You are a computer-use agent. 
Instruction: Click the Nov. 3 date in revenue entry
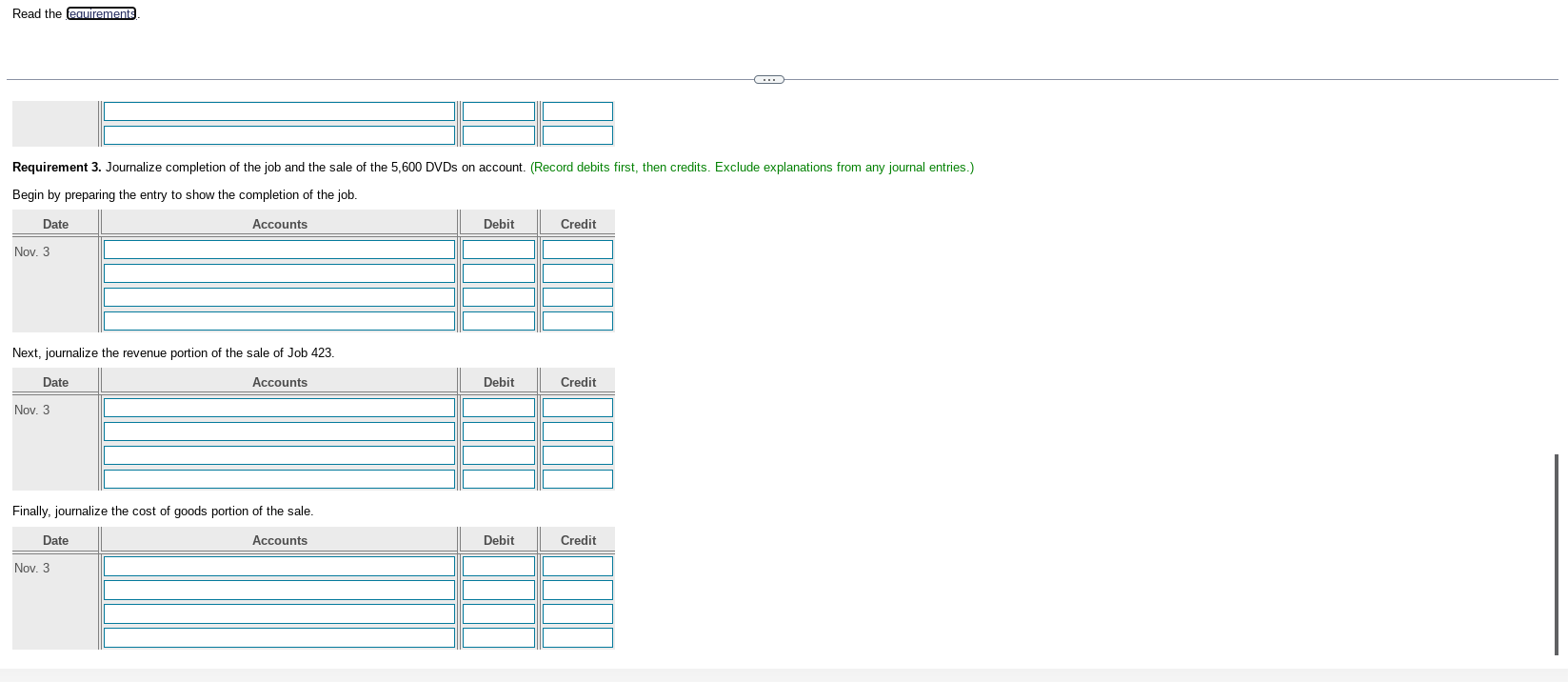(32, 410)
